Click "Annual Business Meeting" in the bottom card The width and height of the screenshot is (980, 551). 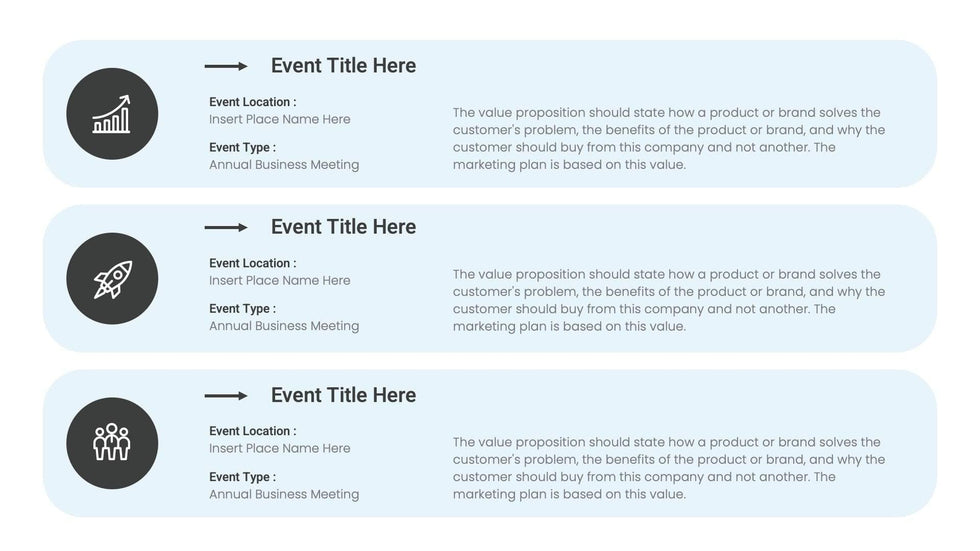(x=284, y=494)
